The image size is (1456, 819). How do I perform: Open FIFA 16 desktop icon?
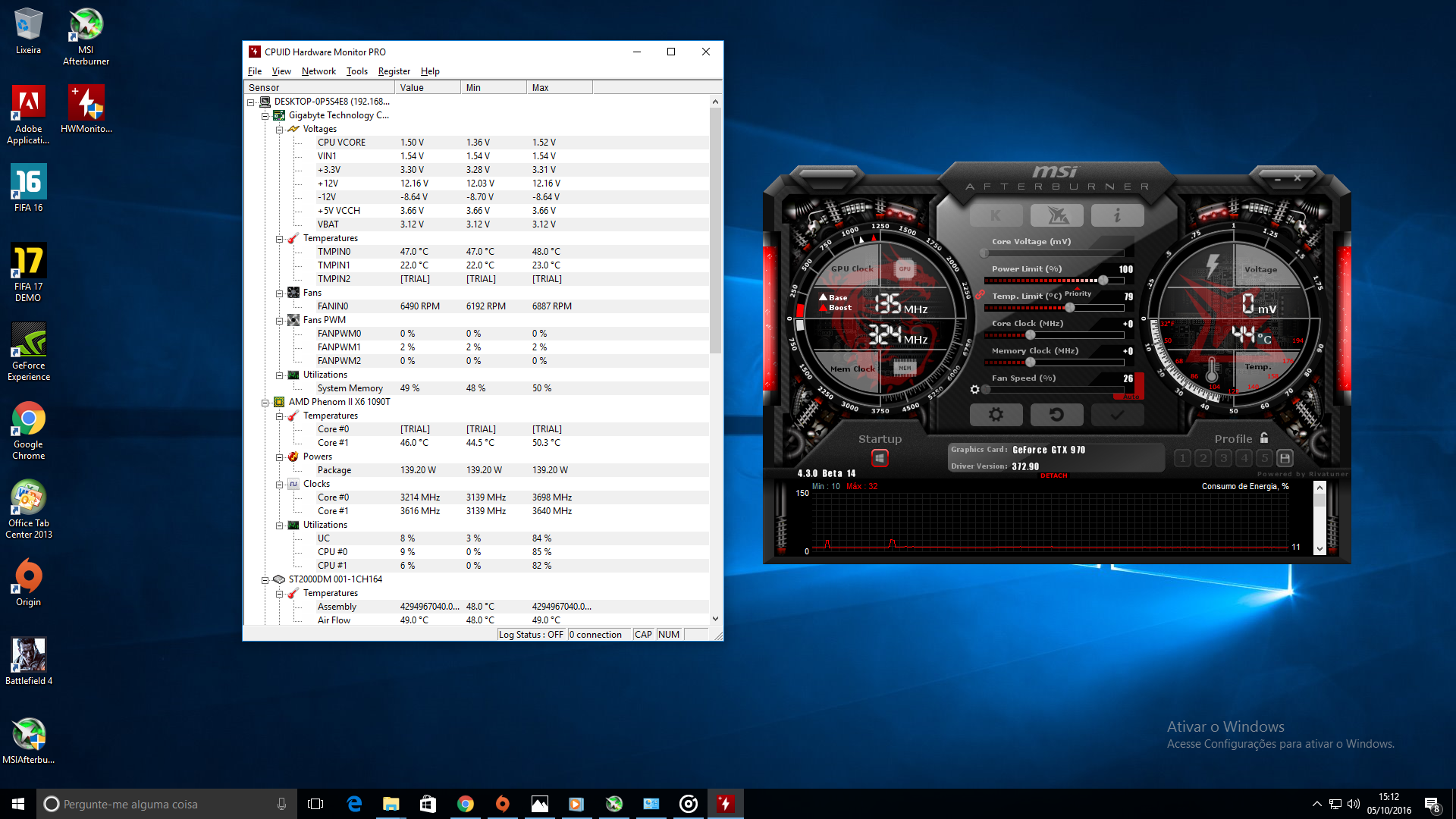point(29,188)
